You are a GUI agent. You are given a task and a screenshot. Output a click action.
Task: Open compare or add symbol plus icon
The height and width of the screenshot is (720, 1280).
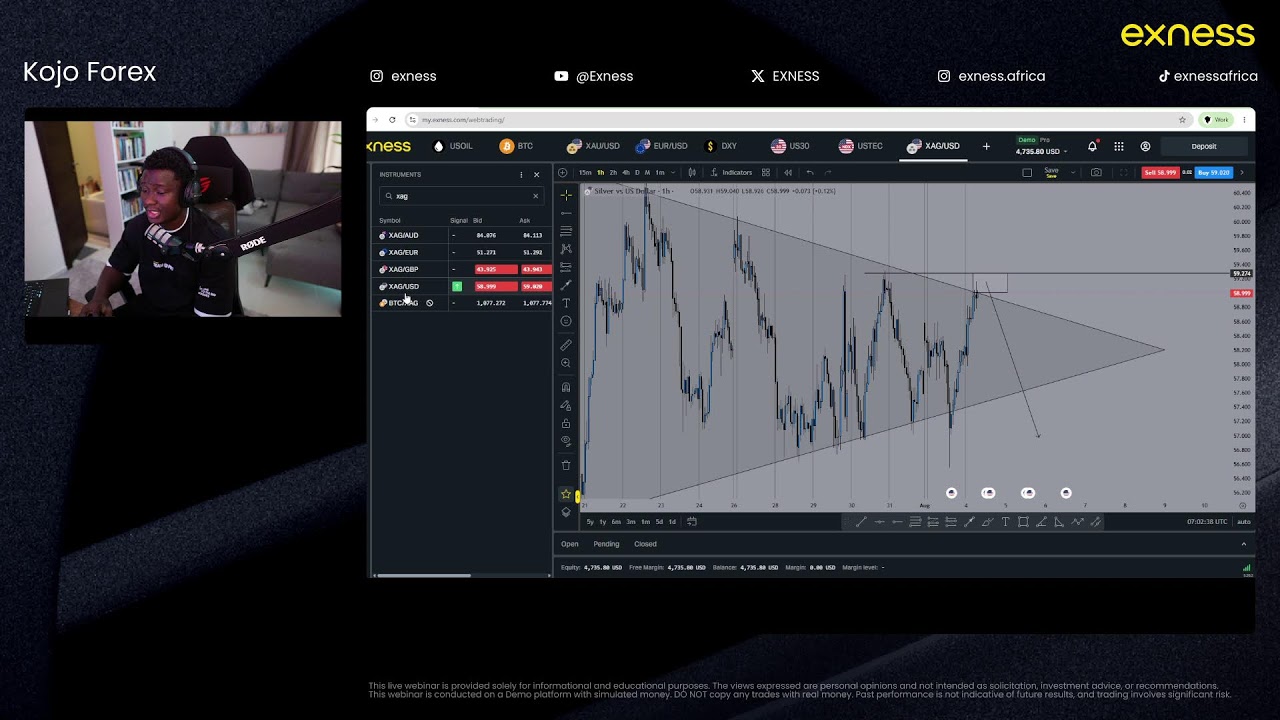563,172
